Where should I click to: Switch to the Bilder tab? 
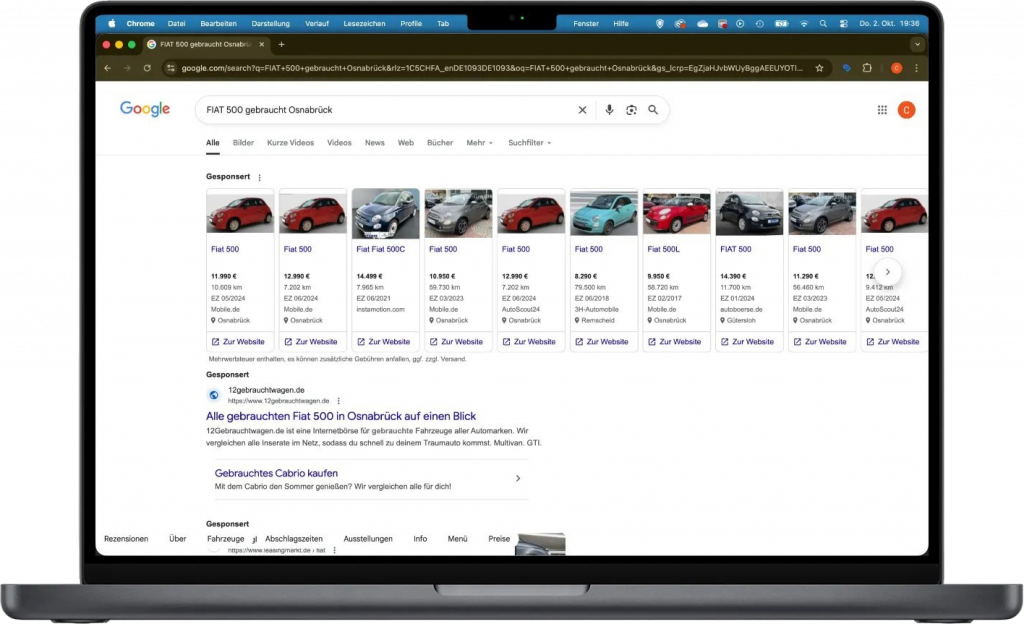pyautogui.click(x=243, y=143)
